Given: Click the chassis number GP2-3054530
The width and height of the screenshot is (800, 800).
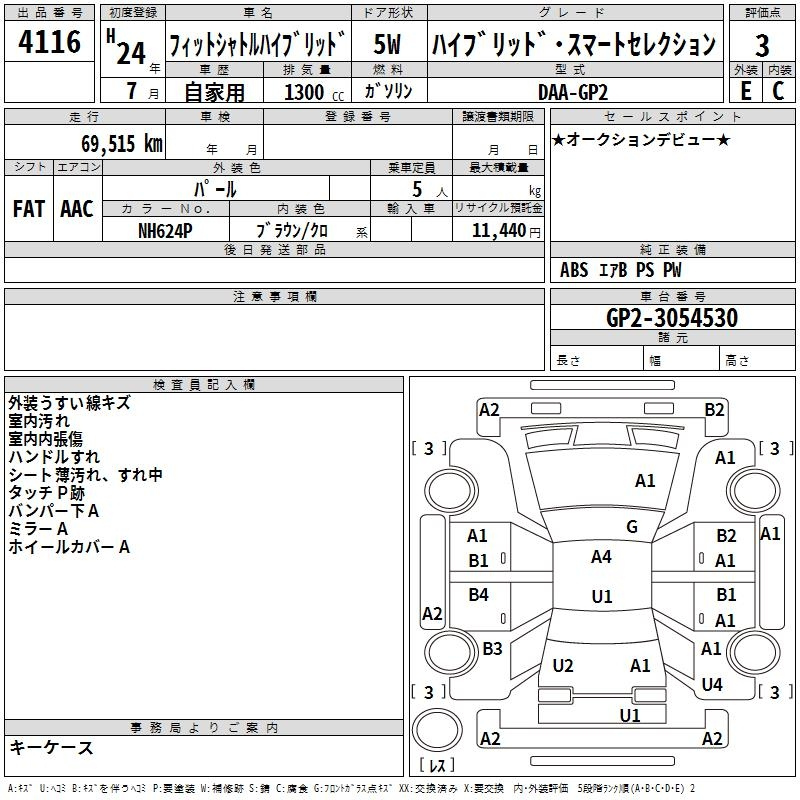Looking at the screenshot, I should point(672,317).
